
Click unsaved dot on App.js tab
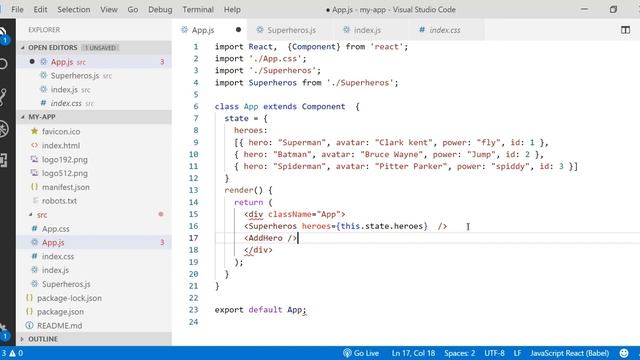(238, 29)
